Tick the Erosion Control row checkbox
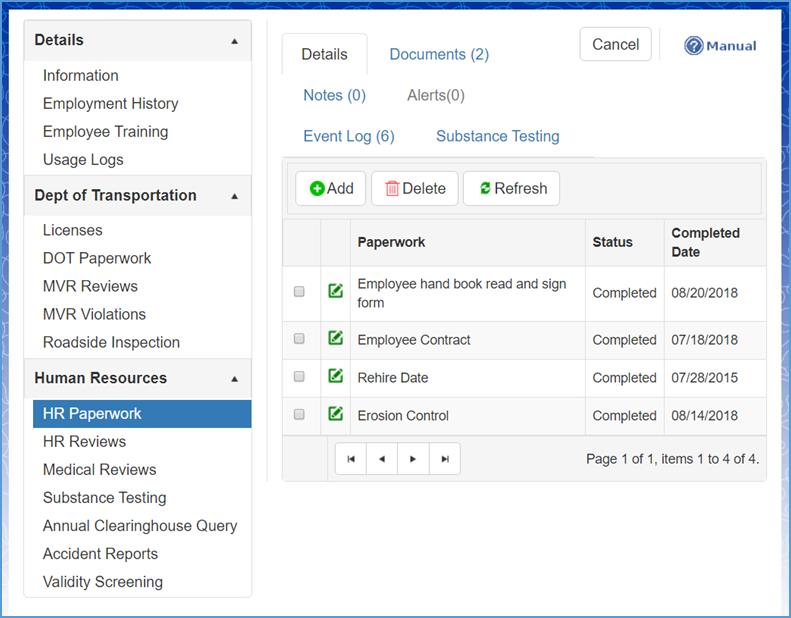Image resolution: width=791 pixels, height=618 pixels. click(x=299, y=414)
